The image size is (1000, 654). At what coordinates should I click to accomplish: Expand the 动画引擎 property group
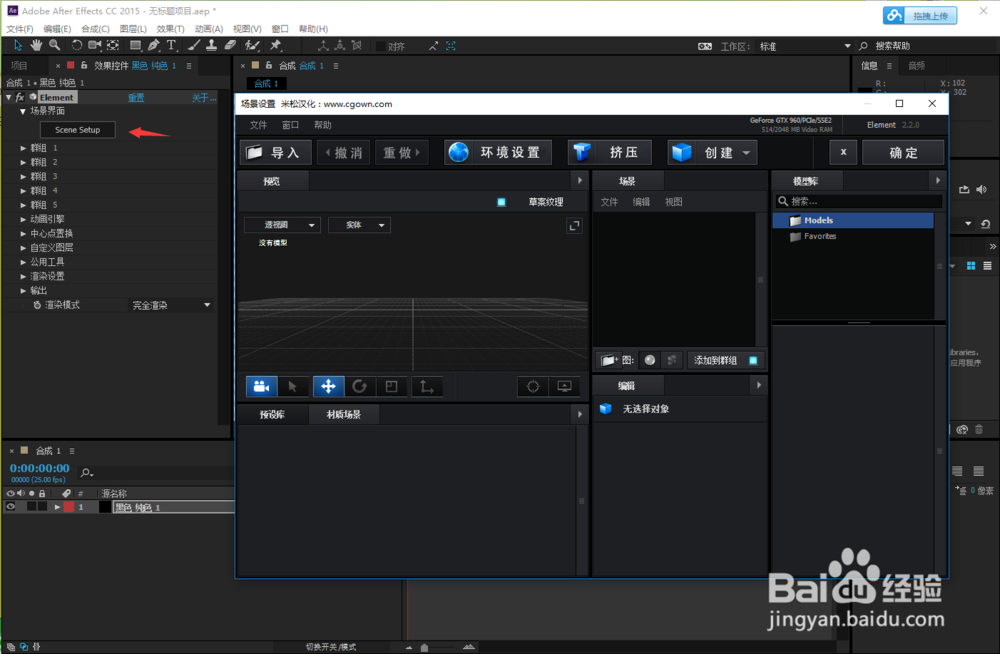tap(23, 219)
